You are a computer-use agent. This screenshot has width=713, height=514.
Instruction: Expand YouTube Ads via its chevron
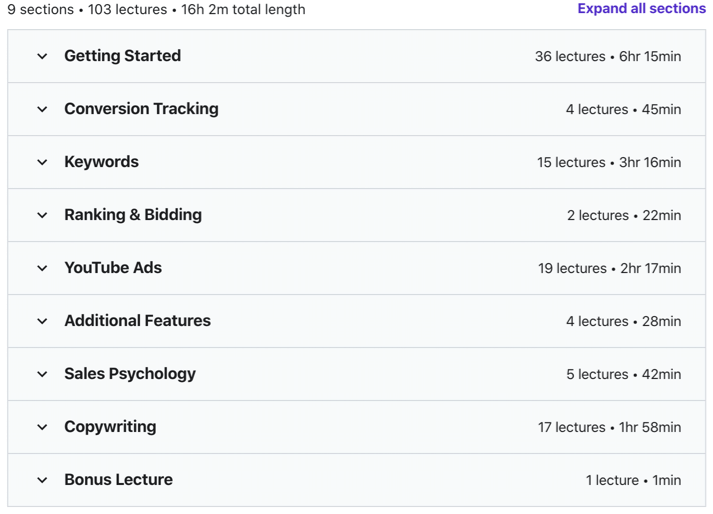[x=42, y=268]
